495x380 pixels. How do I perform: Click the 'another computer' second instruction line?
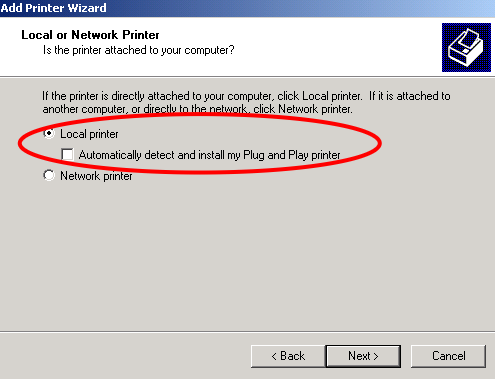pos(197,109)
